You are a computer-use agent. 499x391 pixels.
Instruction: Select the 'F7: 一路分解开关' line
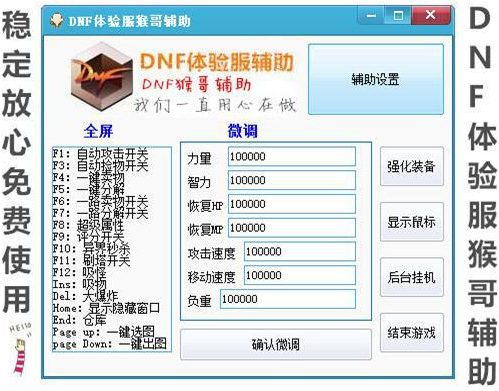click(x=100, y=213)
